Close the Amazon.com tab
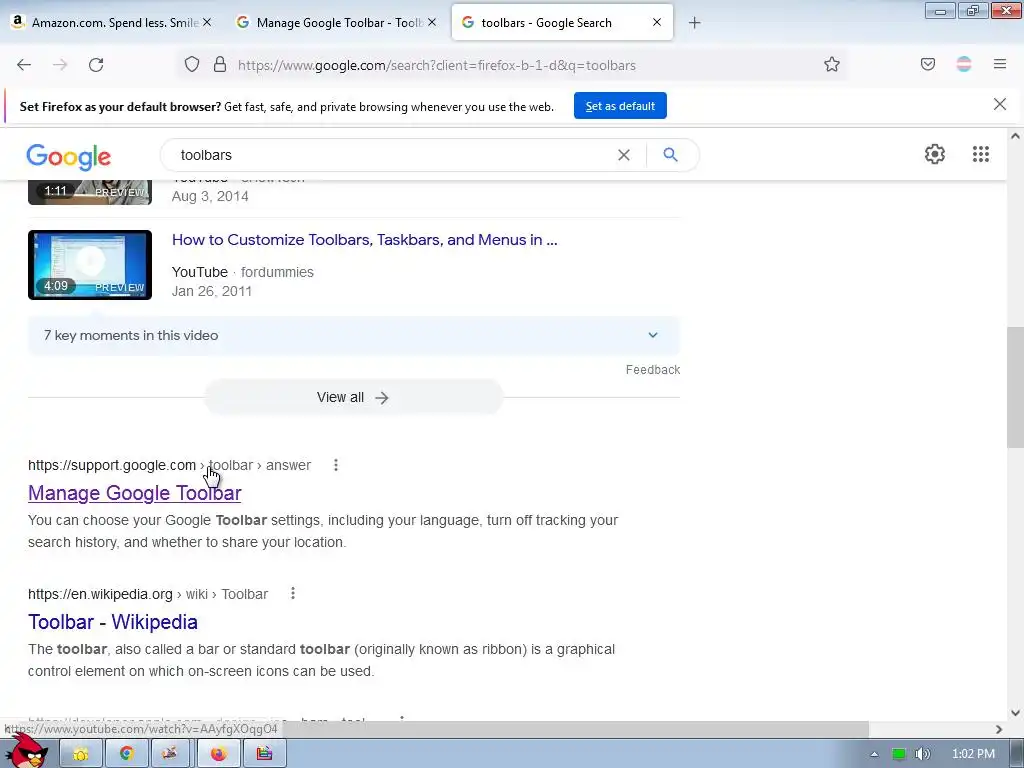 pos(207,22)
